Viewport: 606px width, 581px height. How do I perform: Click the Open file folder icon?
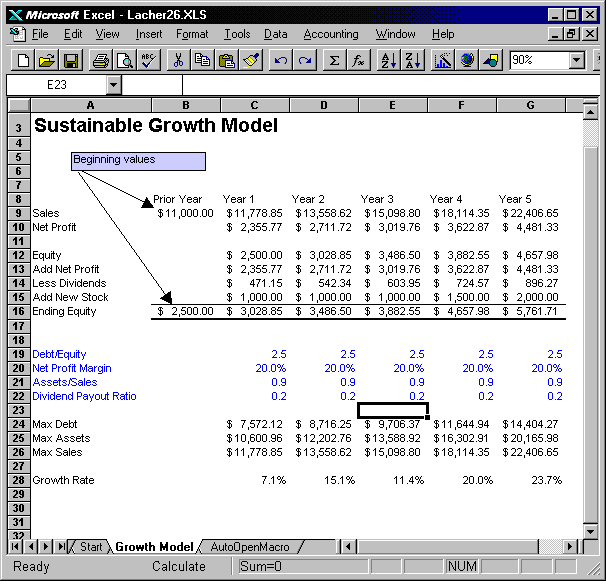[x=47, y=60]
